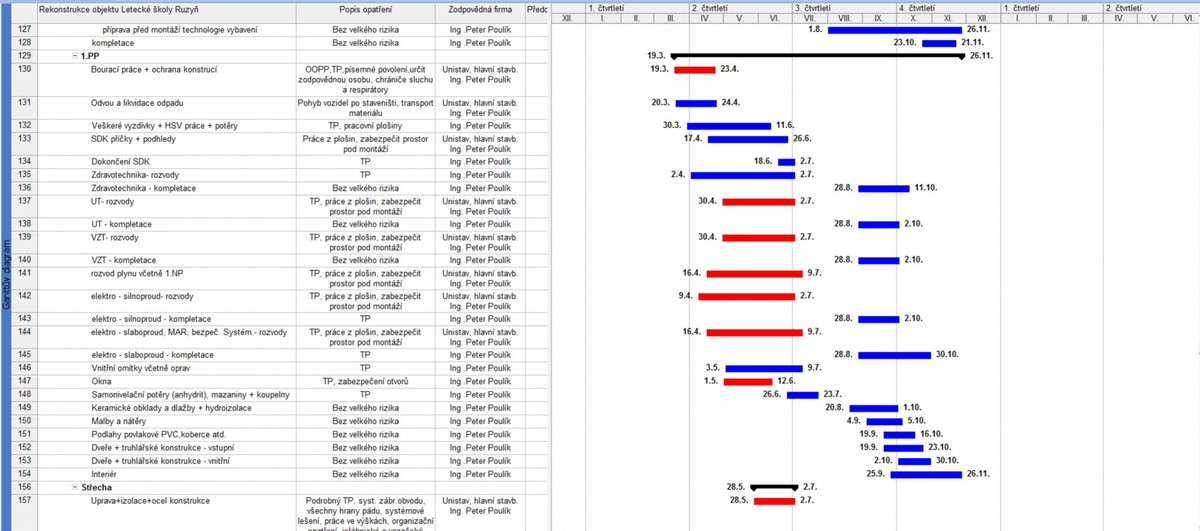Select task 'Odvou a likvidace odpadu'
Viewport: 1200px width, 531px height.
click(137, 103)
